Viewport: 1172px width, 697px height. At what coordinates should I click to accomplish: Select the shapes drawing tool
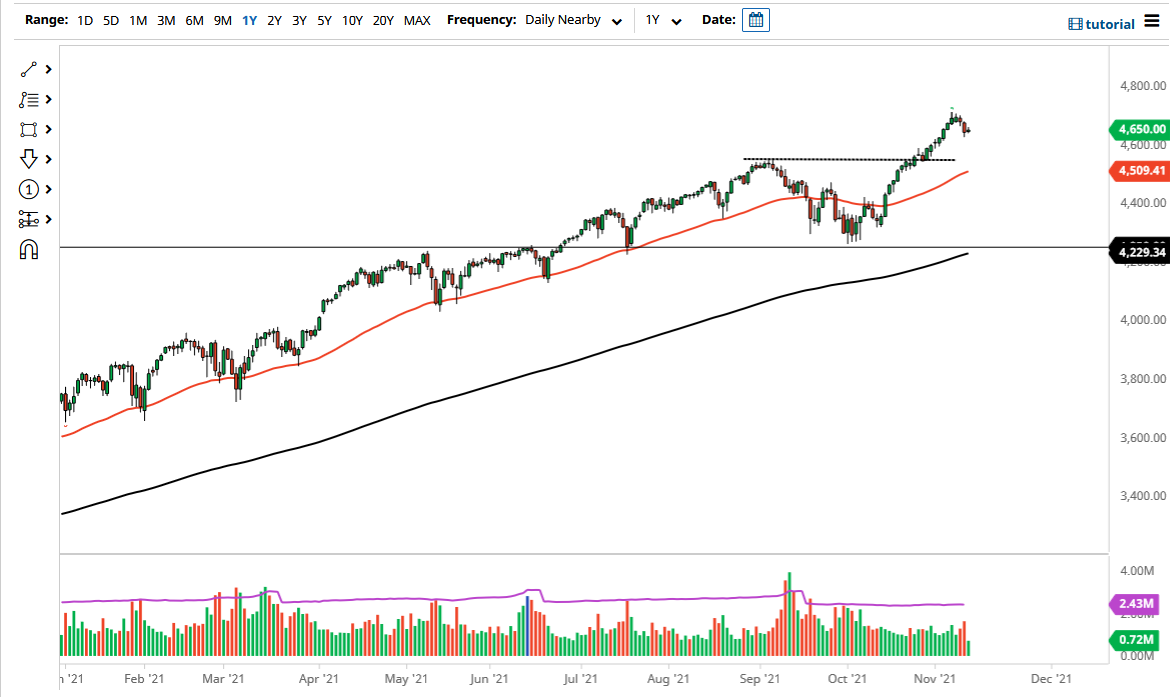coord(29,129)
